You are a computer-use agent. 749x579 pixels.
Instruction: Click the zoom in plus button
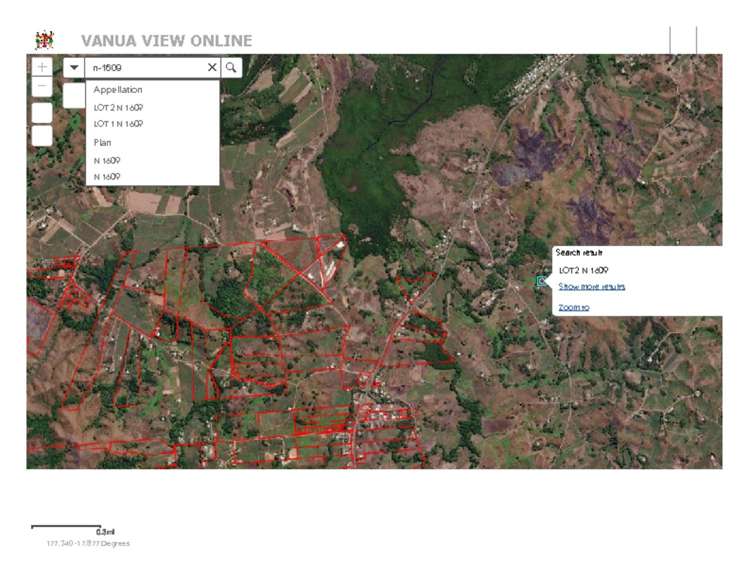pos(42,67)
